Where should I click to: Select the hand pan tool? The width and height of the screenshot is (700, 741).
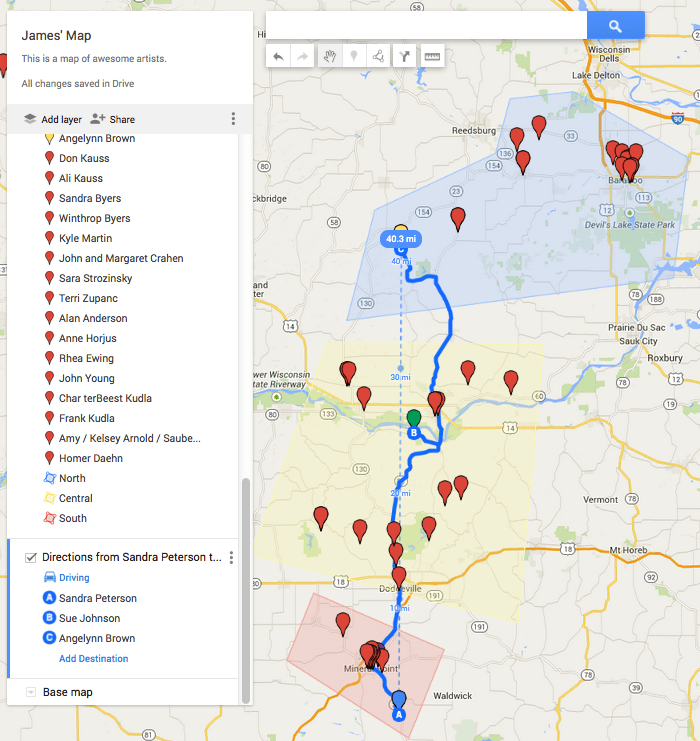coord(329,57)
